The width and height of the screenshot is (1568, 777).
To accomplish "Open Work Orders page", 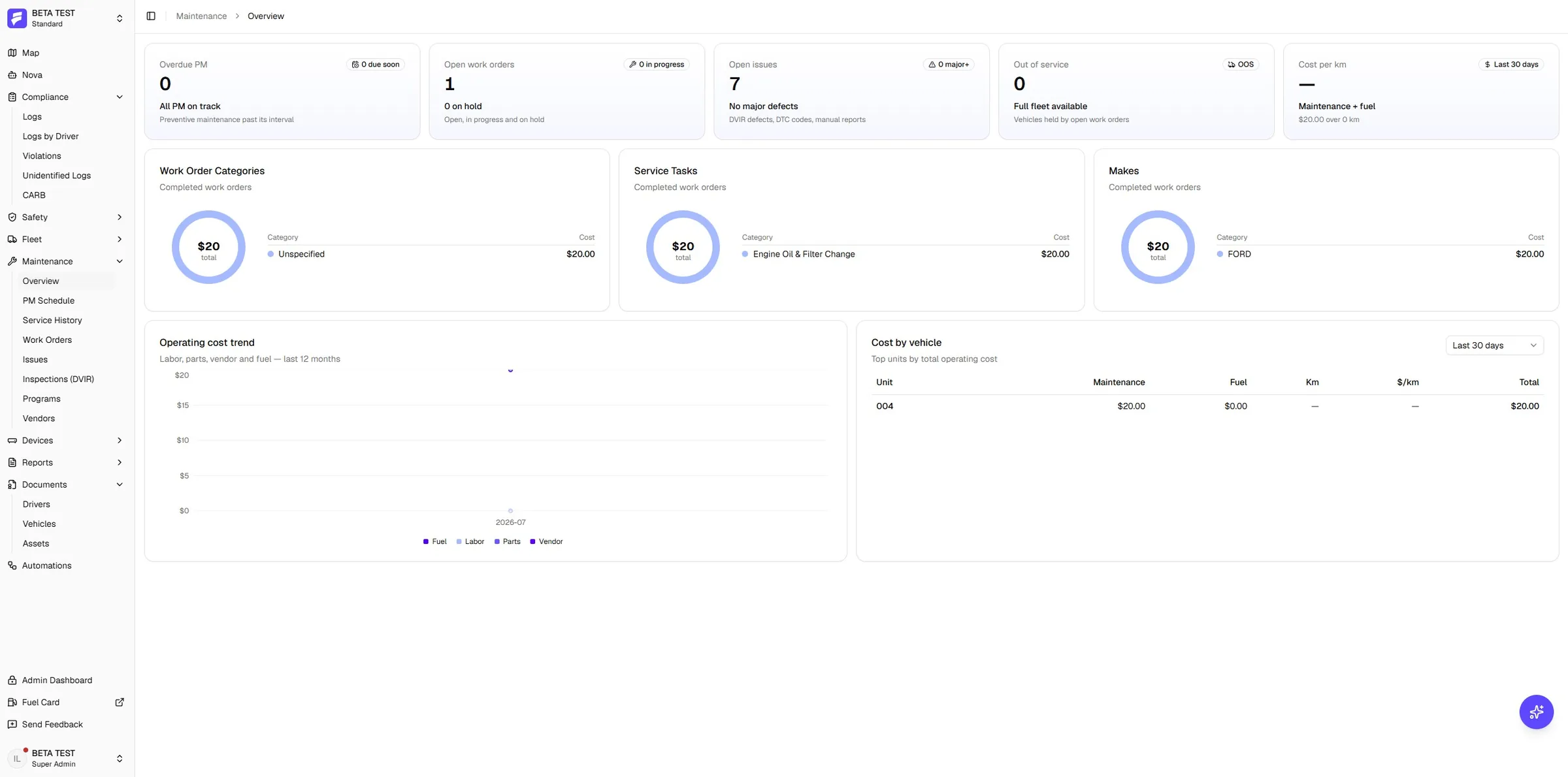I will 47,340.
